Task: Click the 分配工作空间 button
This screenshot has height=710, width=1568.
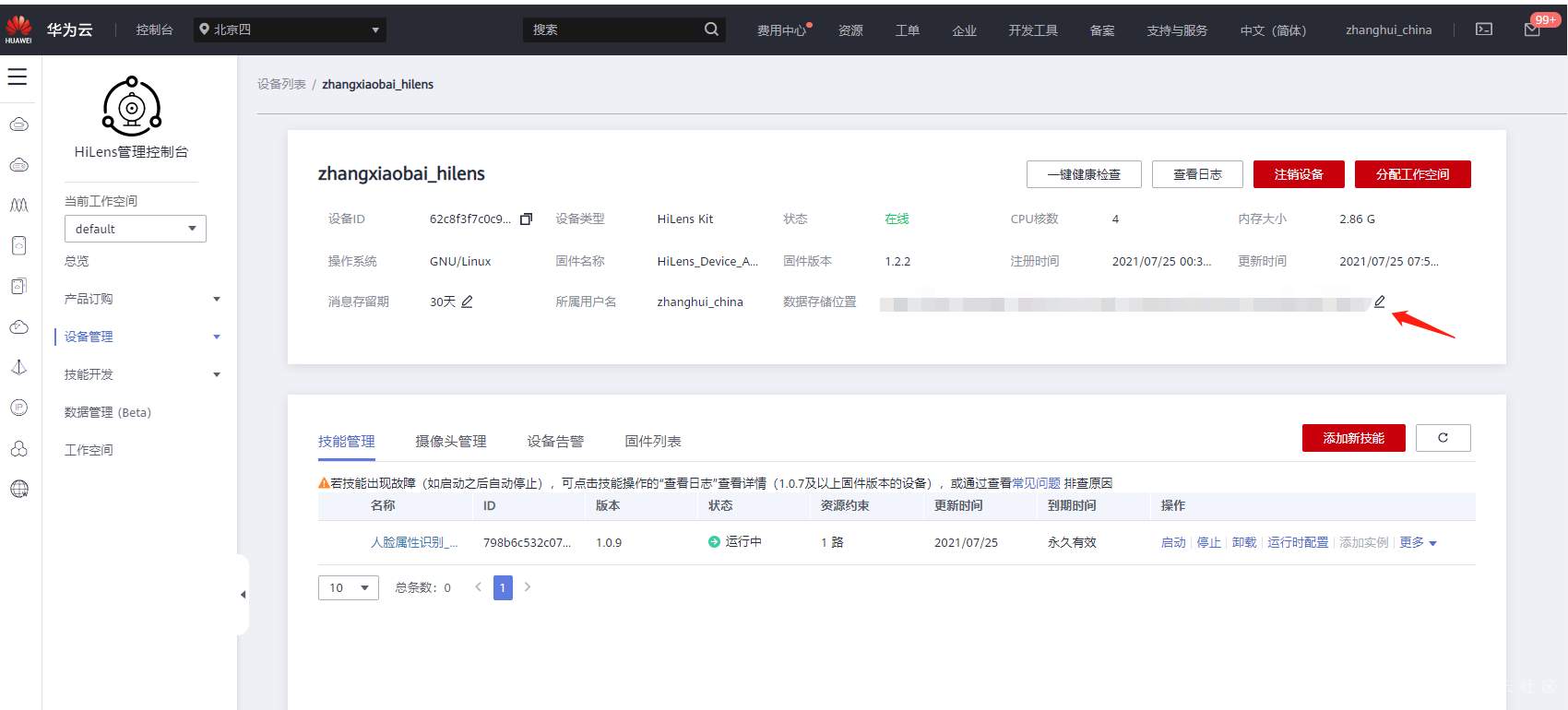Action: [x=1413, y=174]
